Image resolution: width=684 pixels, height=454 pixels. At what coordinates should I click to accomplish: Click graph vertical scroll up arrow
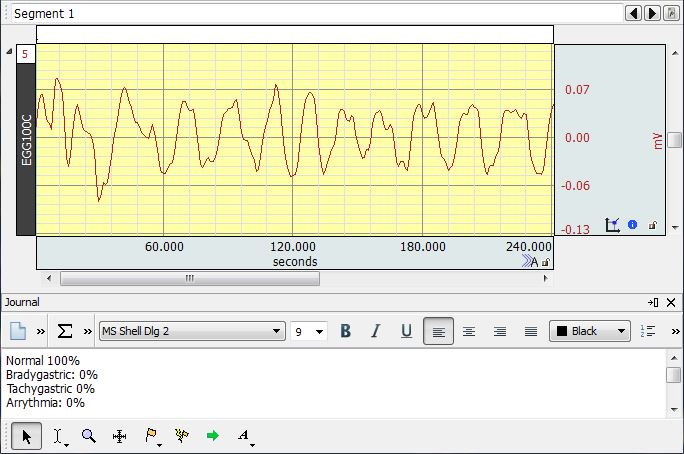pyautogui.click(x=675, y=53)
